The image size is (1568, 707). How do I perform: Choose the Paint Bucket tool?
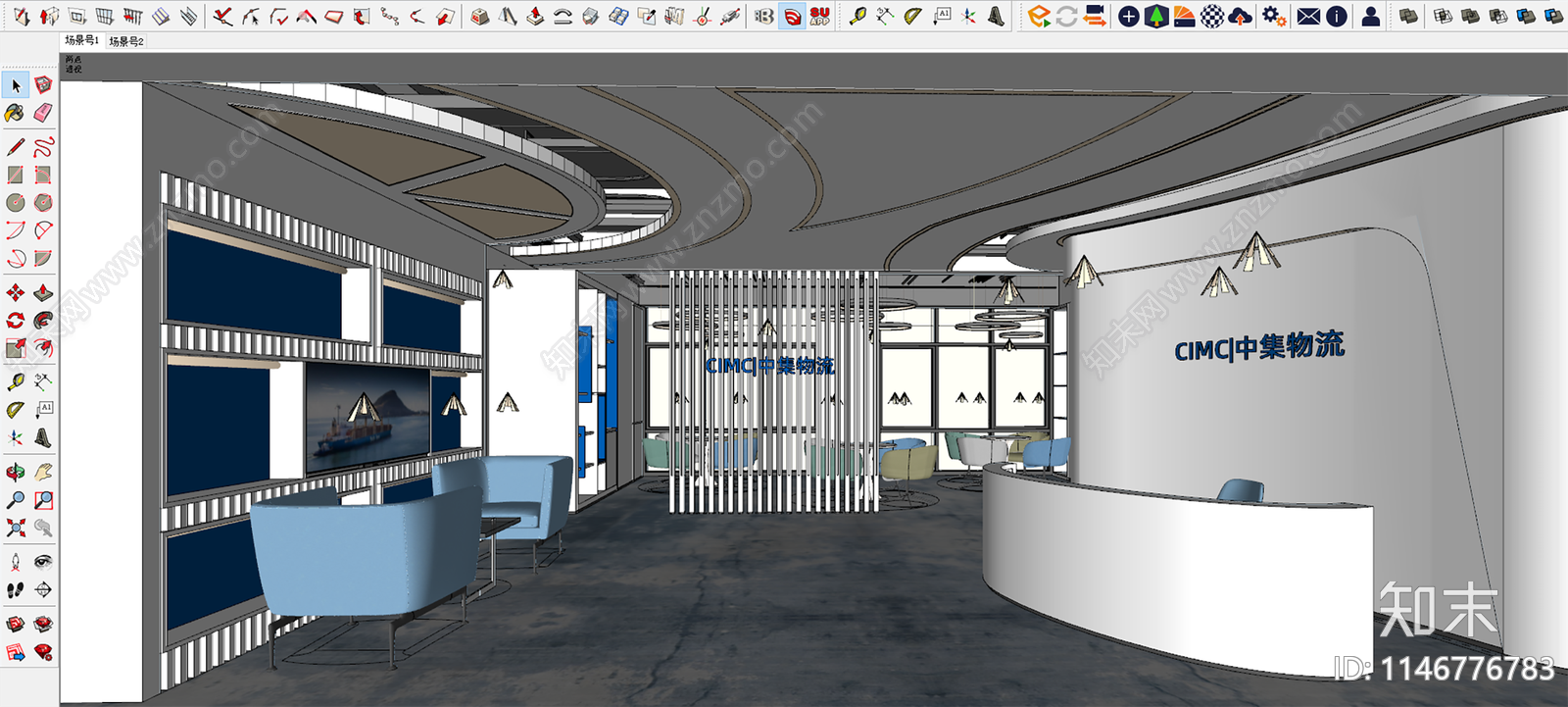(16, 114)
